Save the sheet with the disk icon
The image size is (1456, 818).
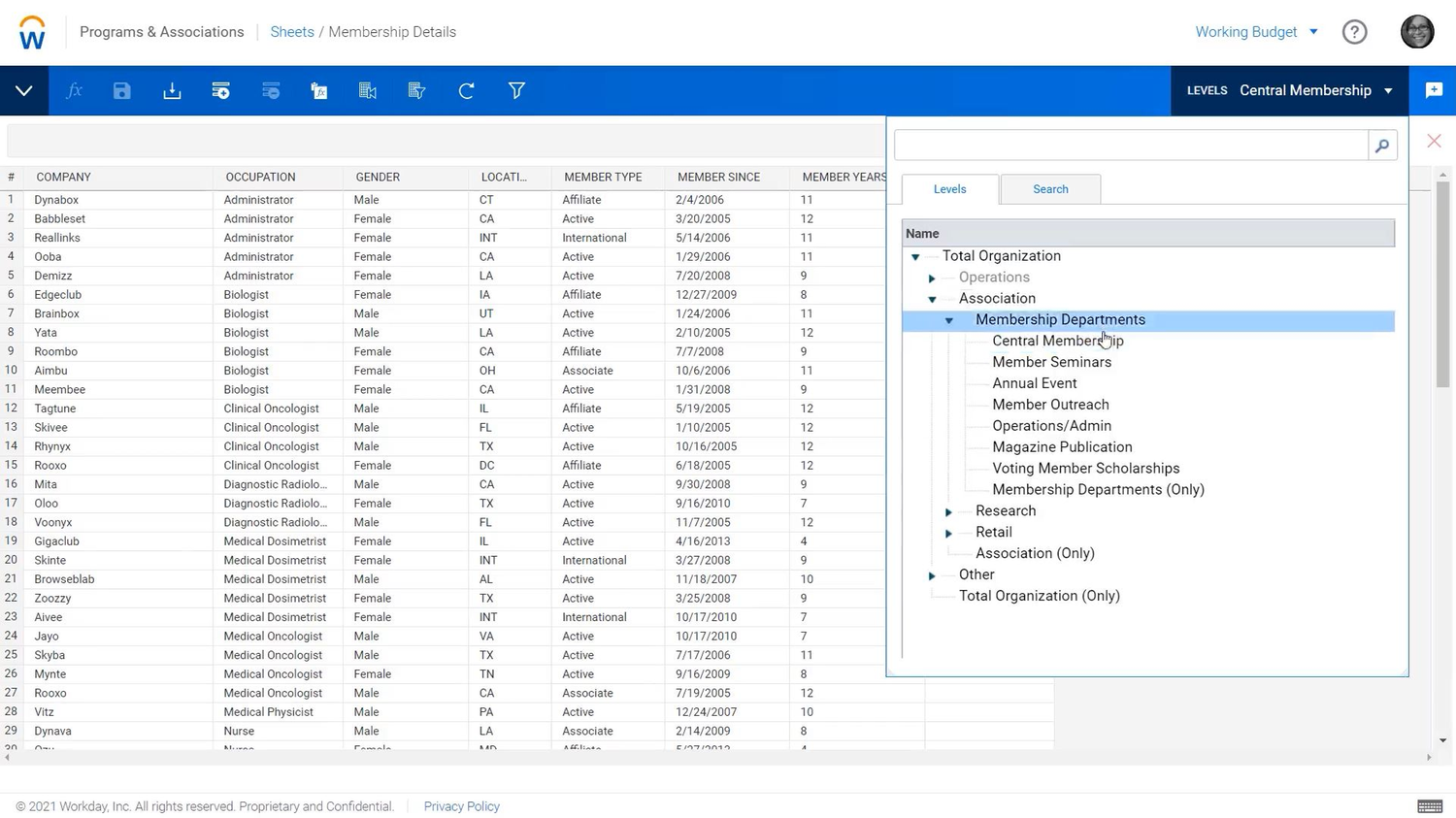point(122,90)
